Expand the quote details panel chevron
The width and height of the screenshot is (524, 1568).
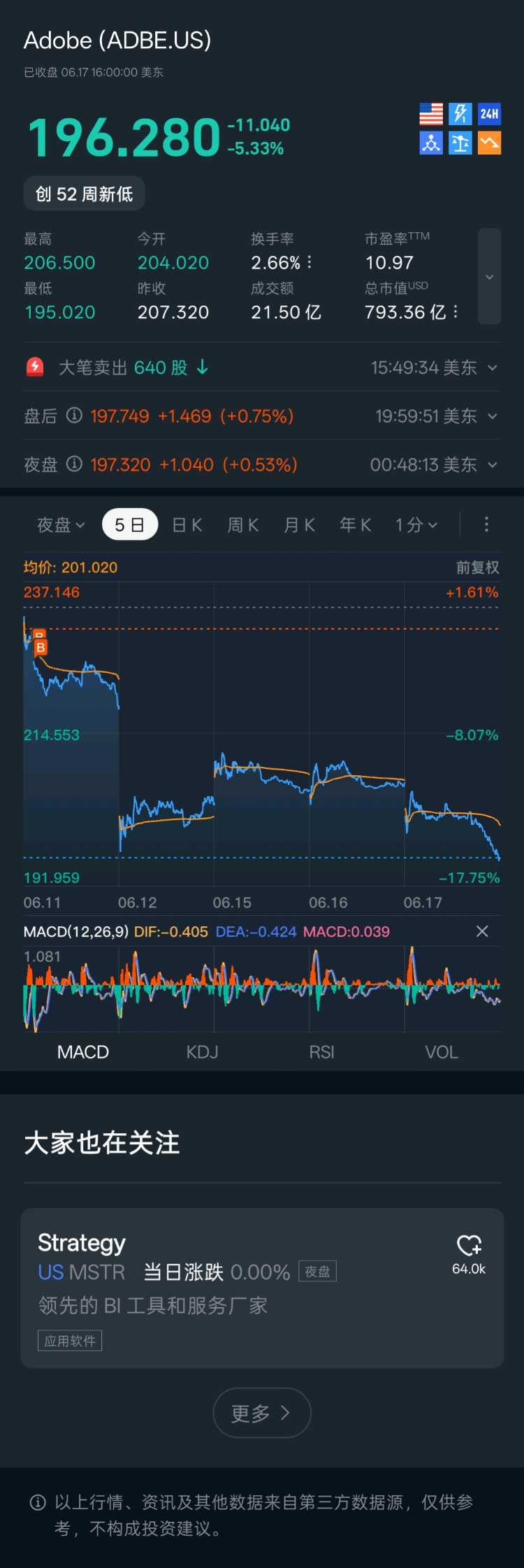pyautogui.click(x=489, y=276)
